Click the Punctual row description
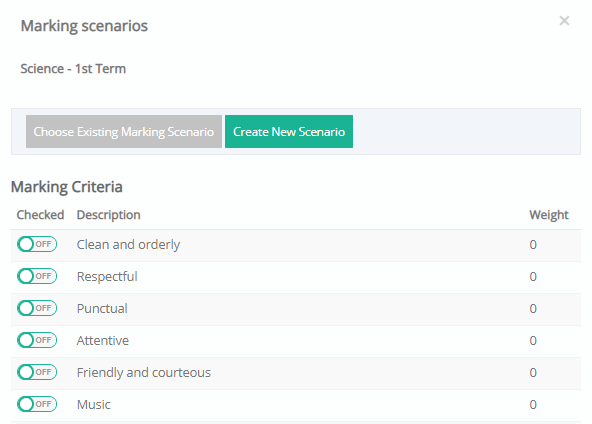 pos(102,308)
